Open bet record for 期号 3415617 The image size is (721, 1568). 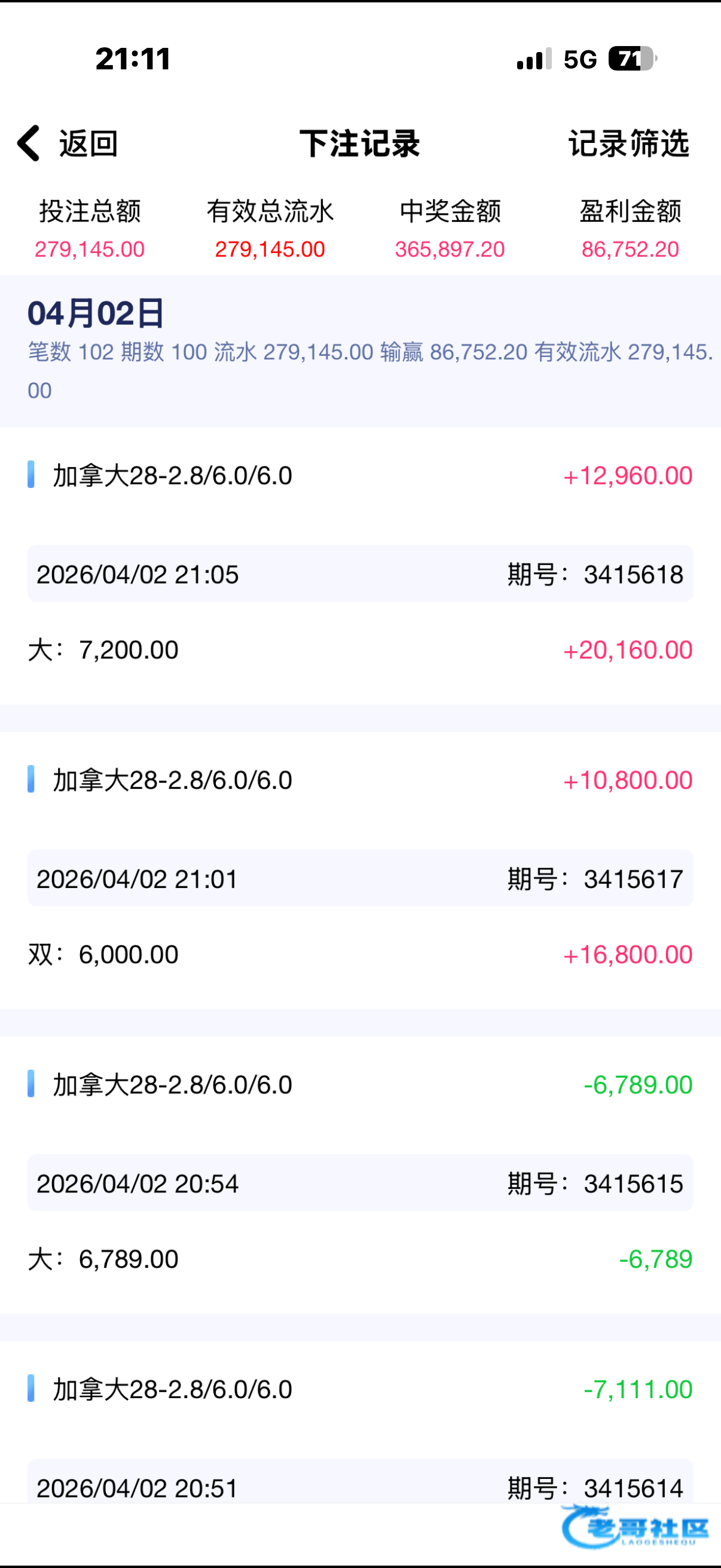[360, 878]
